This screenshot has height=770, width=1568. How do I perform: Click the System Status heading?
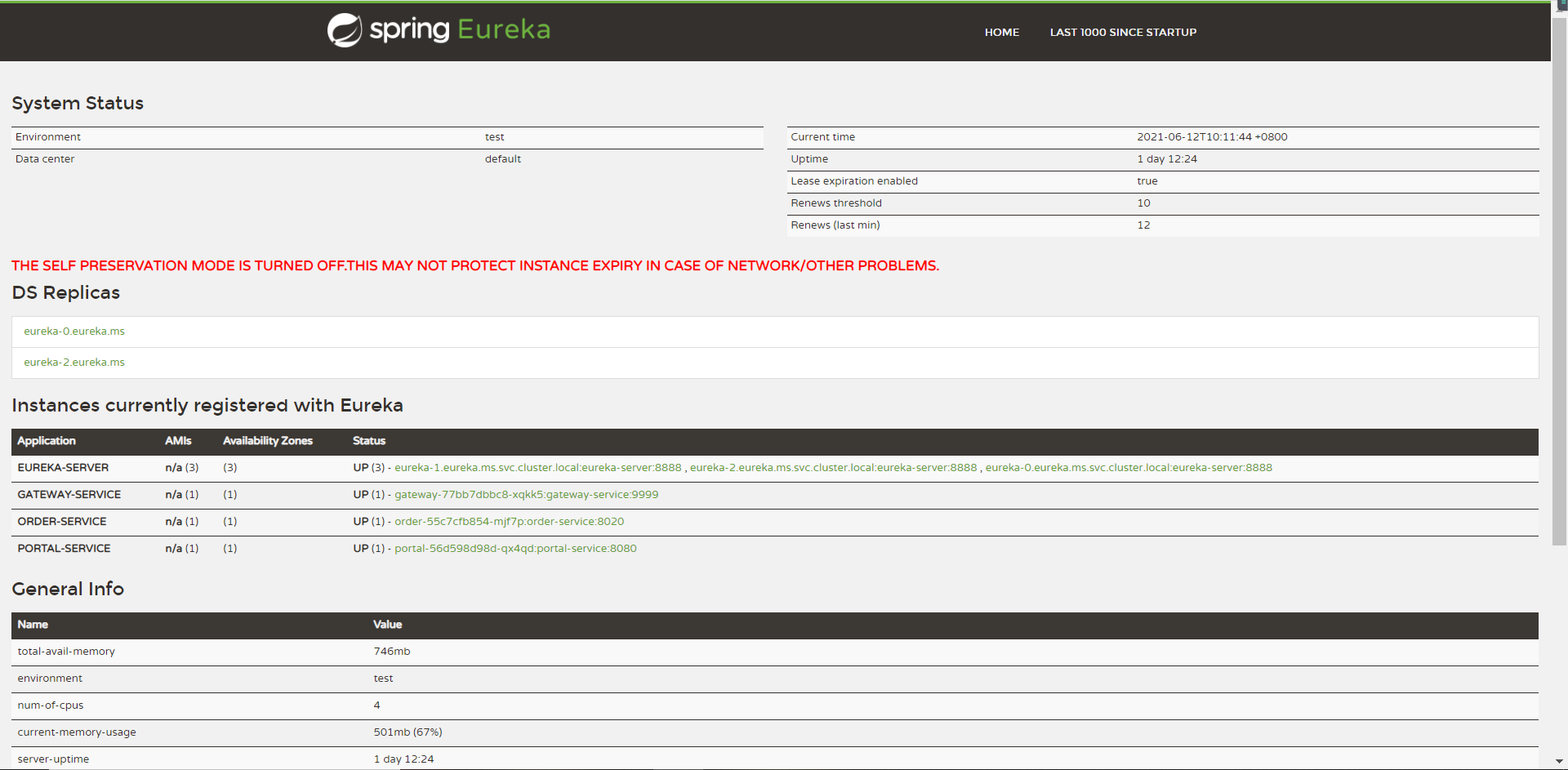pos(78,104)
